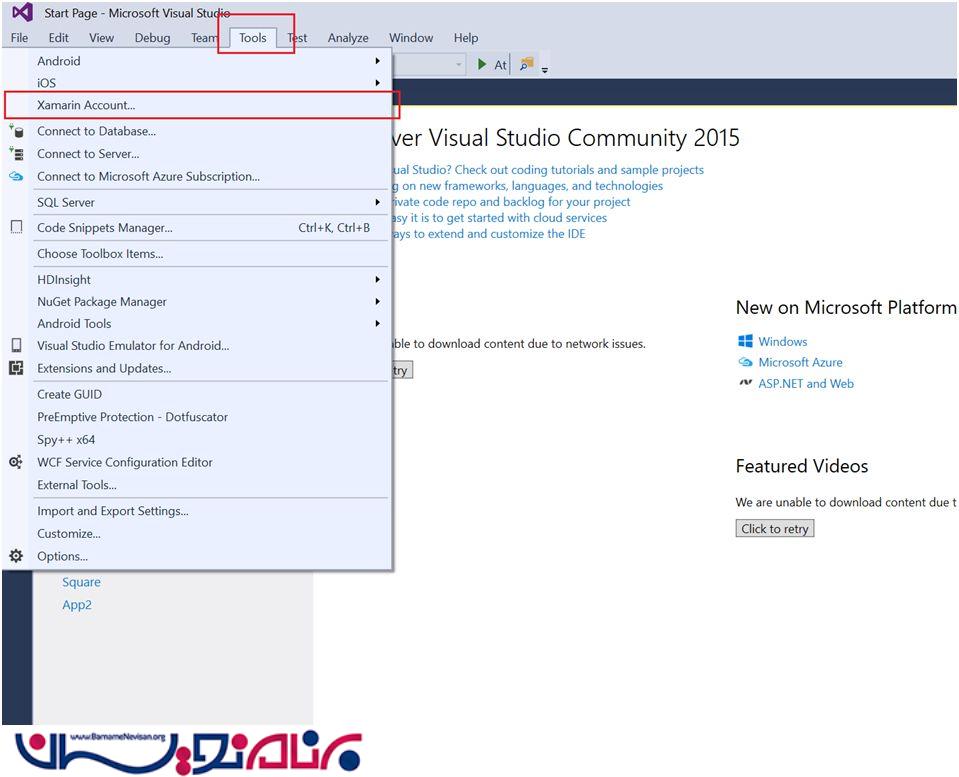This screenshot has height=777, width=959.
Task: Click the Options gear icon
Action: (16, 556)
